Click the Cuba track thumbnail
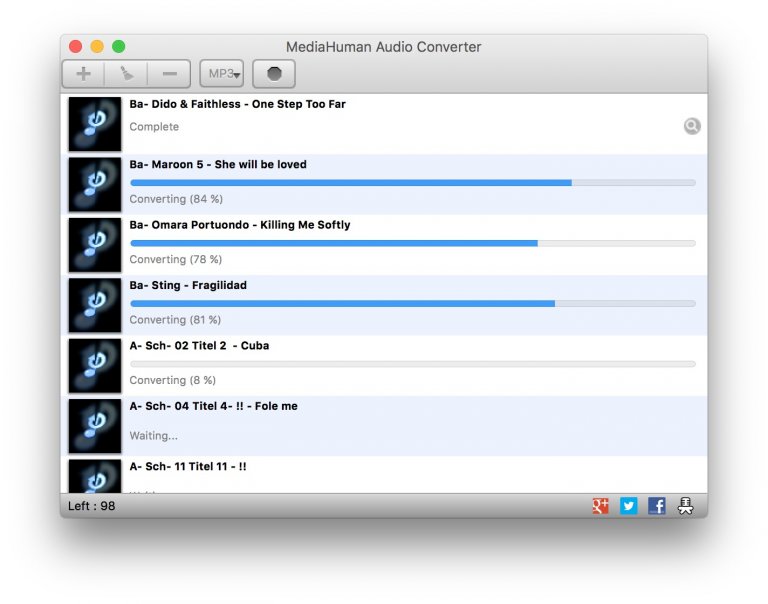 click(x=95, y=365)
